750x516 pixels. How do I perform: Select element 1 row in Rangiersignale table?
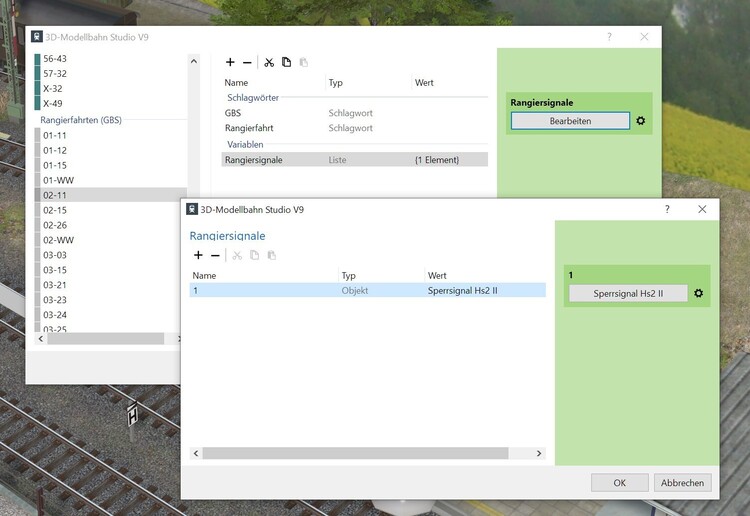point(367,290)
